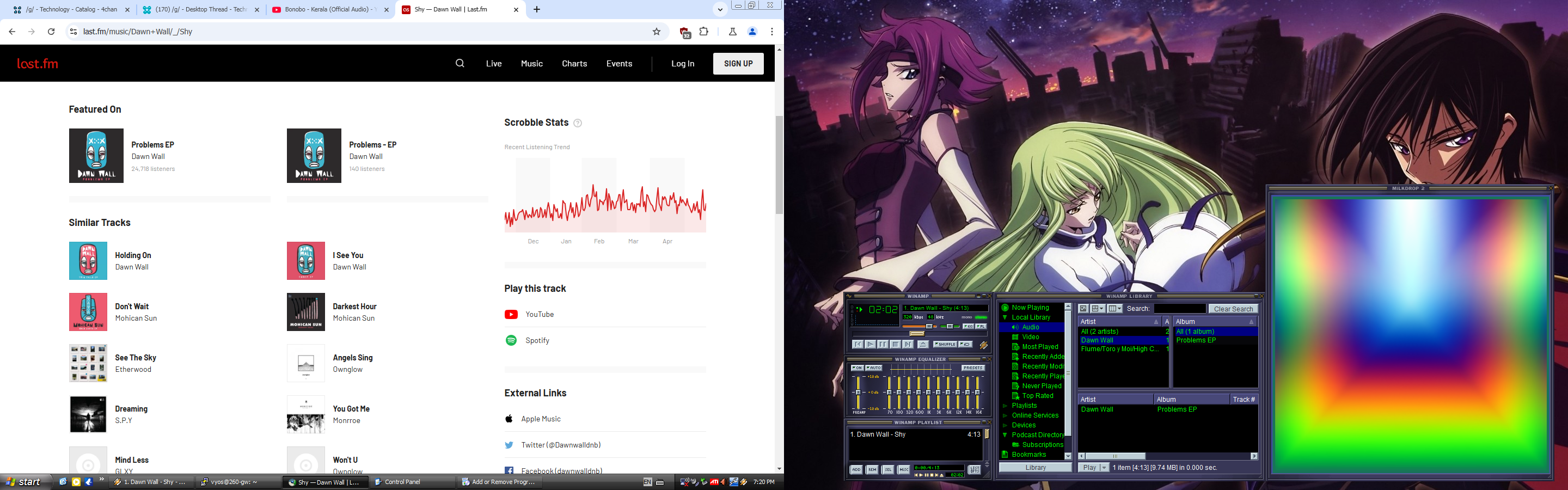Click Winamp main Play button
Screen dimensions: 1568x490
[871, 345]
